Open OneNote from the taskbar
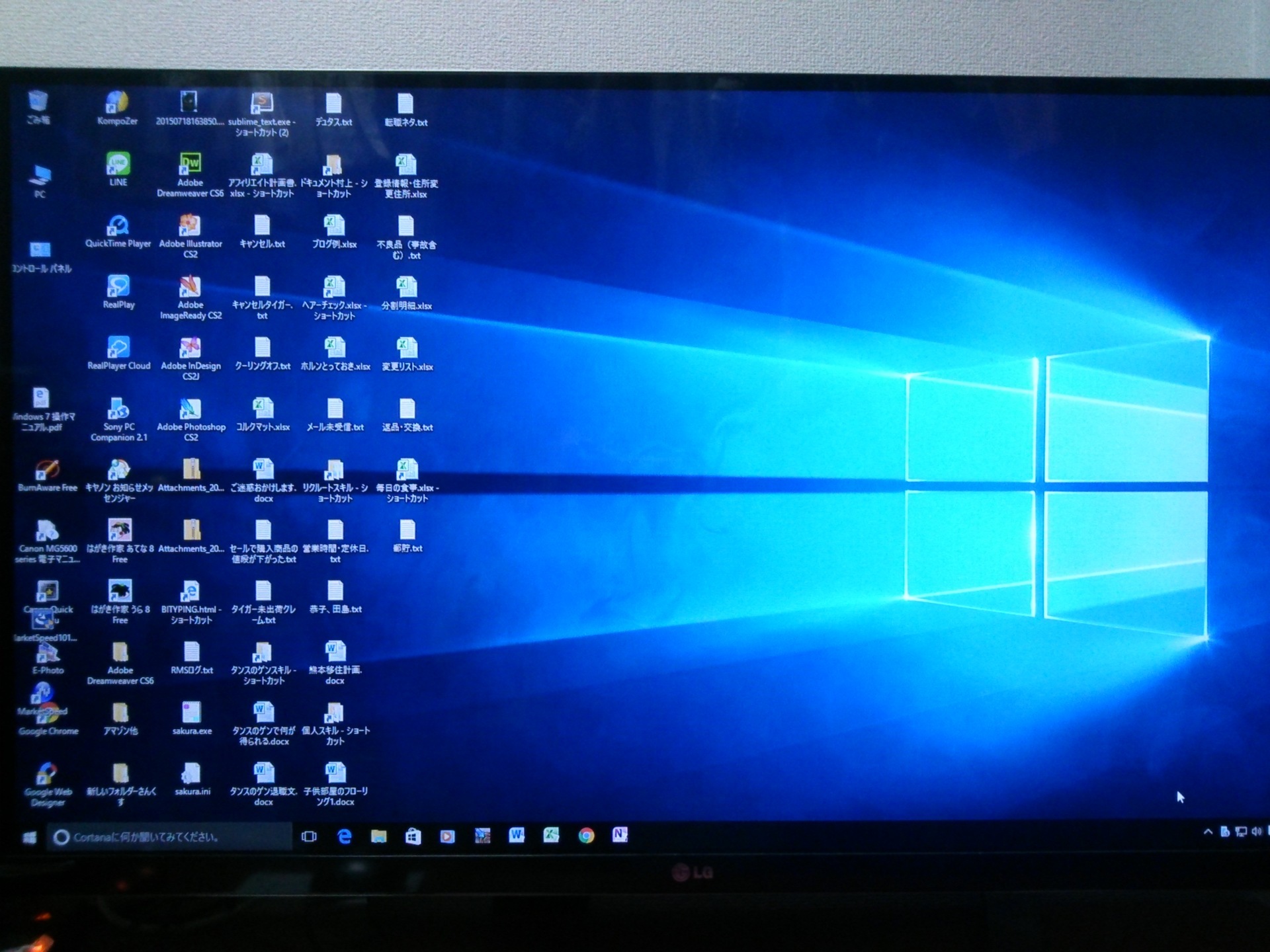Image resolution: width=1270 pixels, height=952 pixels. [x=620, y=835]
